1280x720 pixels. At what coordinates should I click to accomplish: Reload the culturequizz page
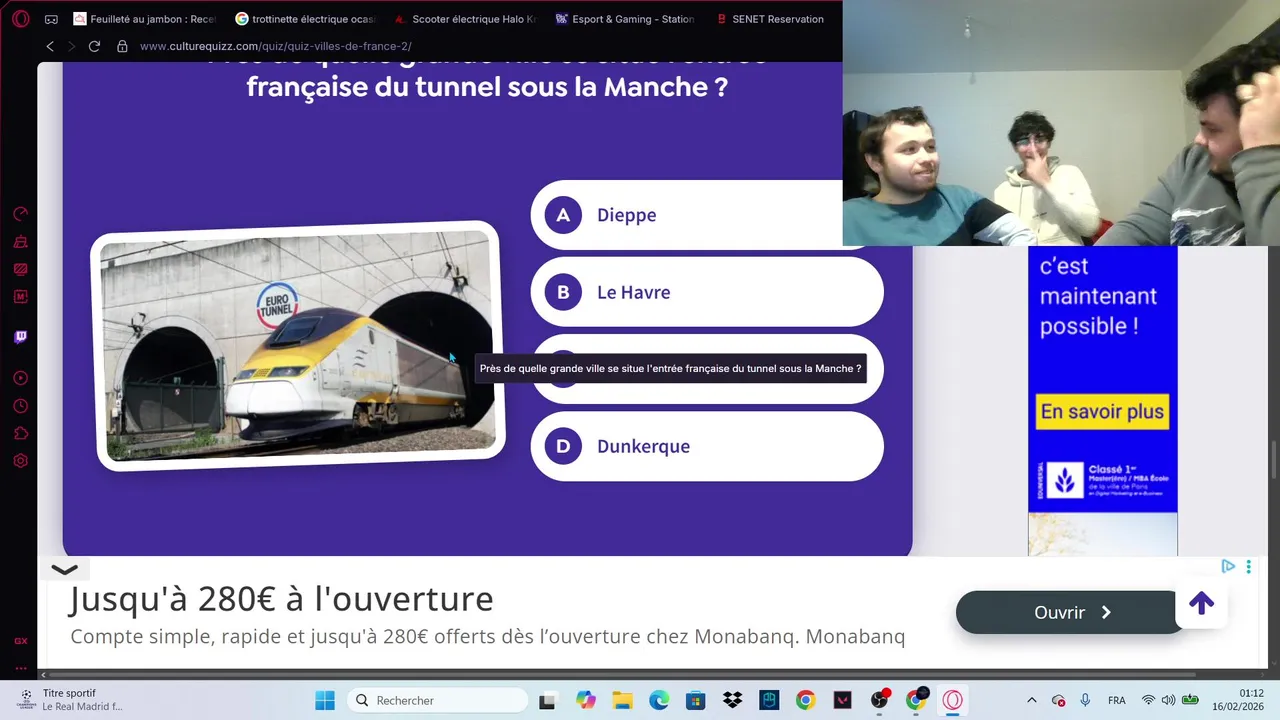coord(94,46)
